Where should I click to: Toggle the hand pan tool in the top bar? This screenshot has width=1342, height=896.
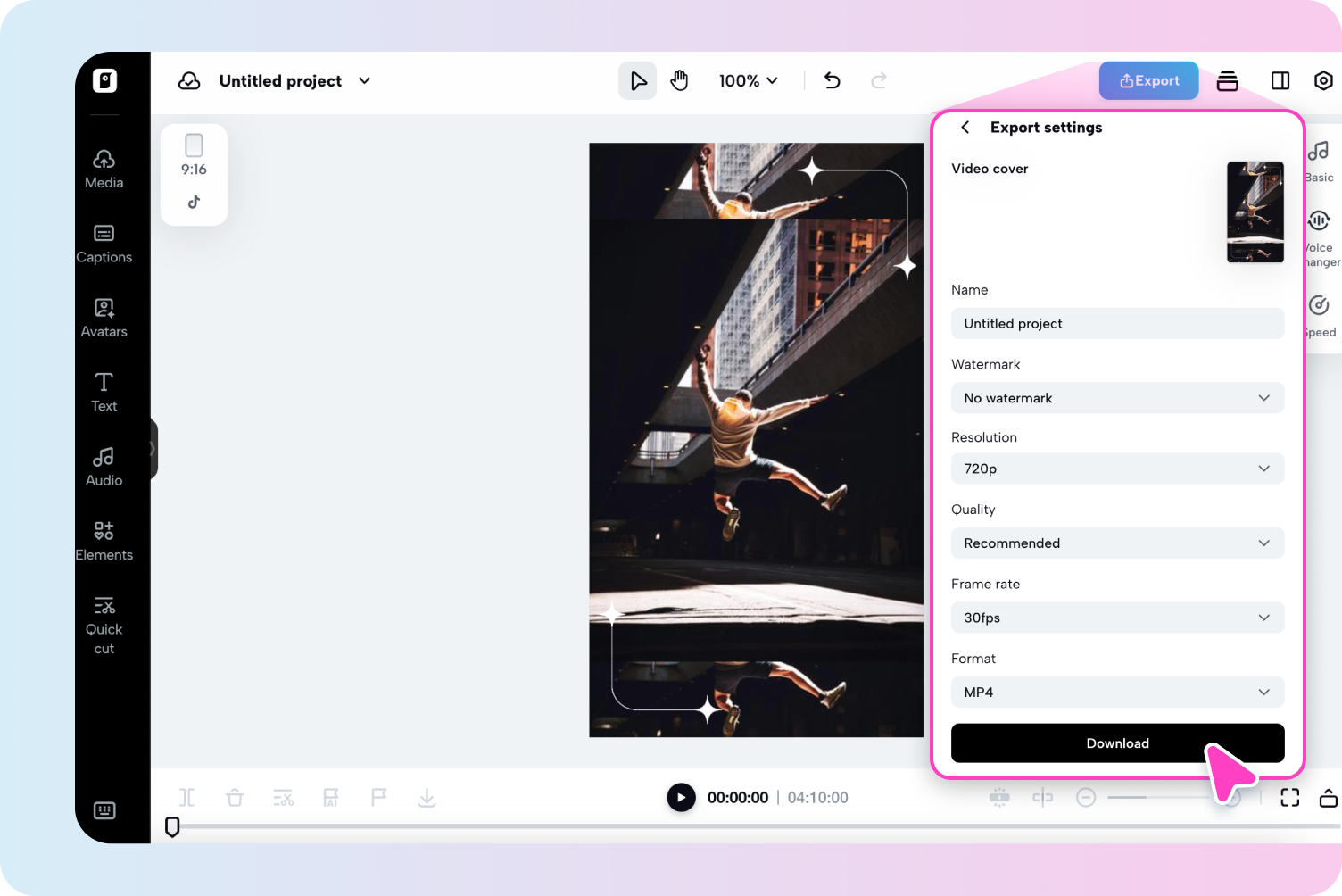679,80
